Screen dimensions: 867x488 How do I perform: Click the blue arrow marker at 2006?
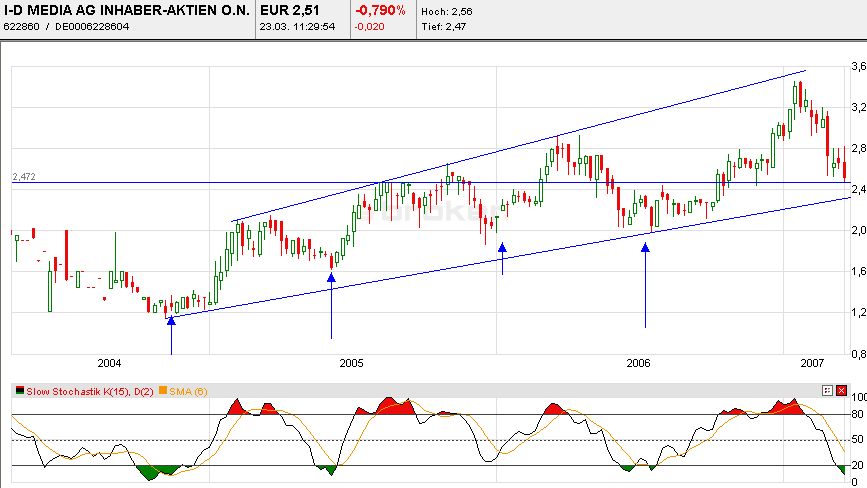pyautogui.click(x=645, y=285)
